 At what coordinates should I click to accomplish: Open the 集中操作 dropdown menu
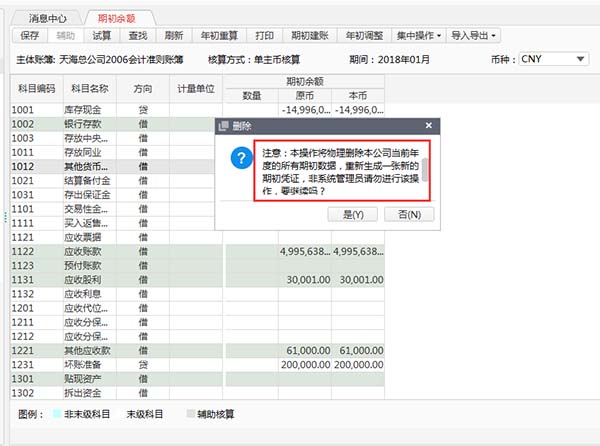click(419, 36)
